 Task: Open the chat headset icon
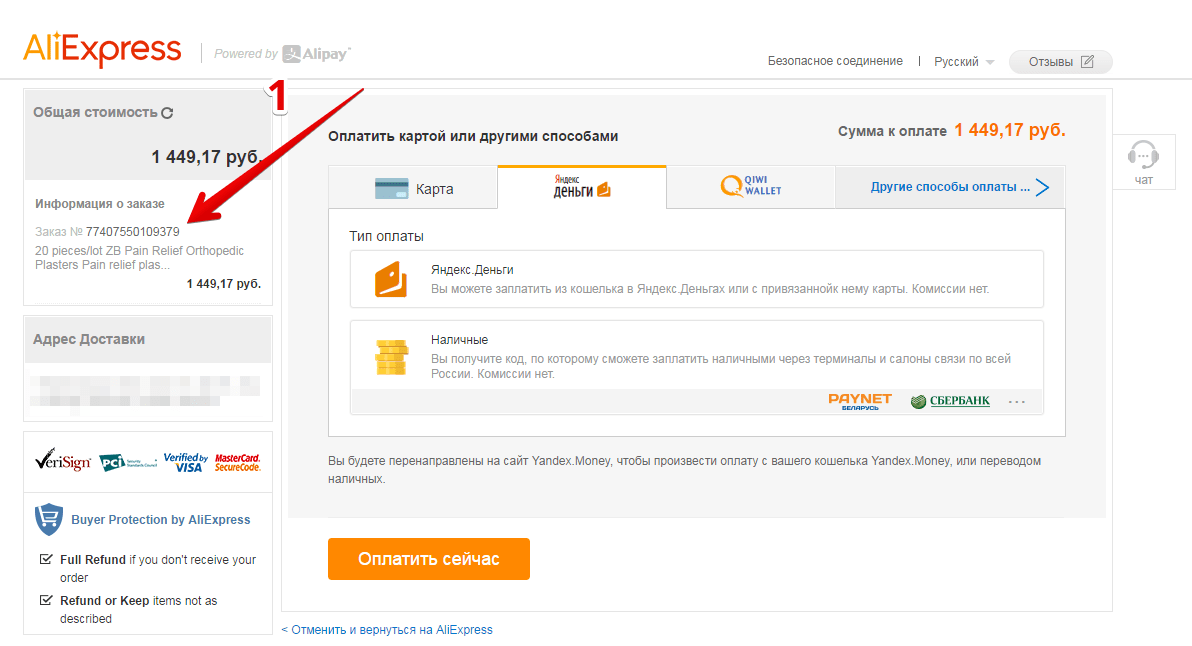pyautogui.click(x=1143, y=154)
